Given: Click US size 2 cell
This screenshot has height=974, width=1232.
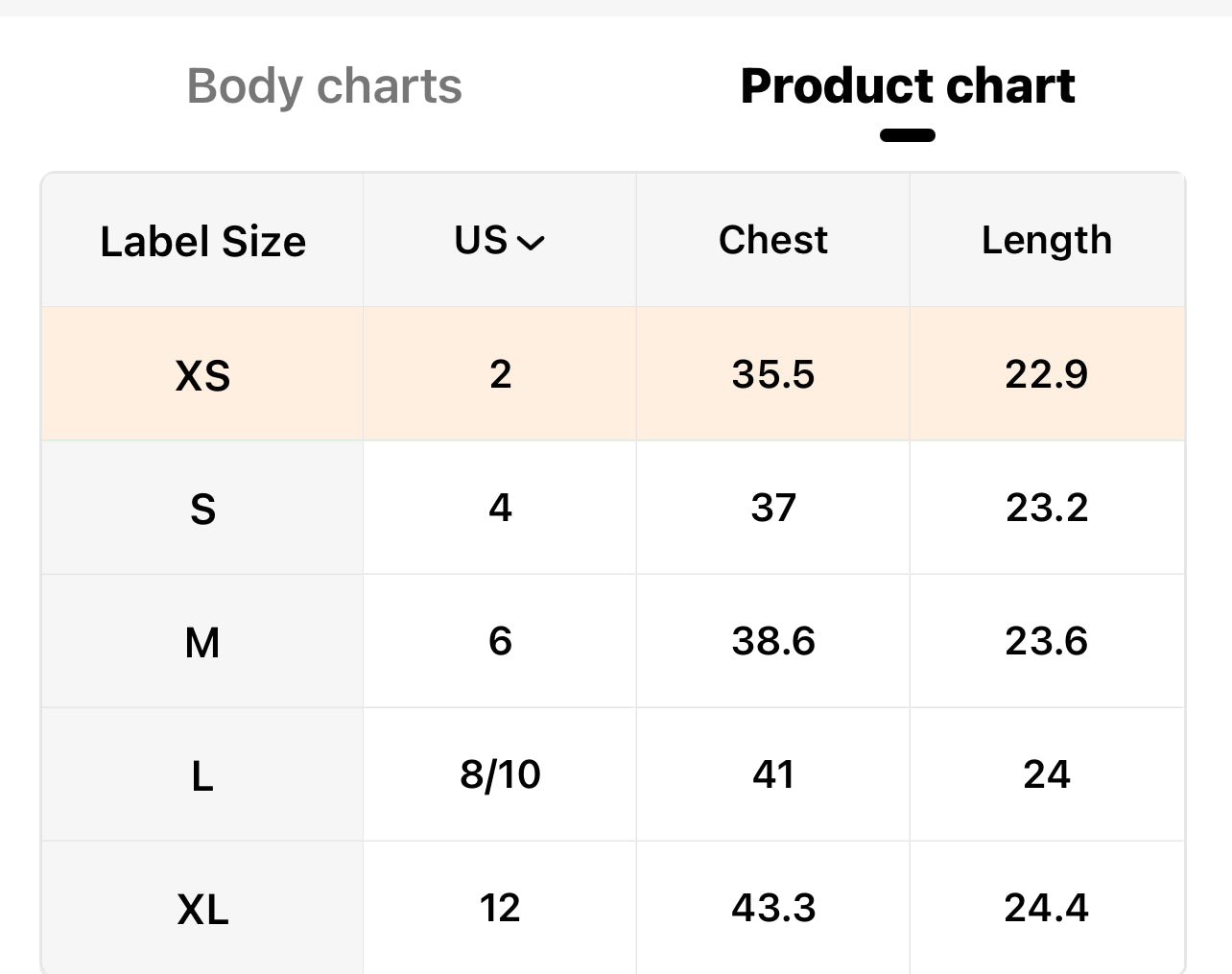Looking at the screenshot, I should click(x=500, y=374).
